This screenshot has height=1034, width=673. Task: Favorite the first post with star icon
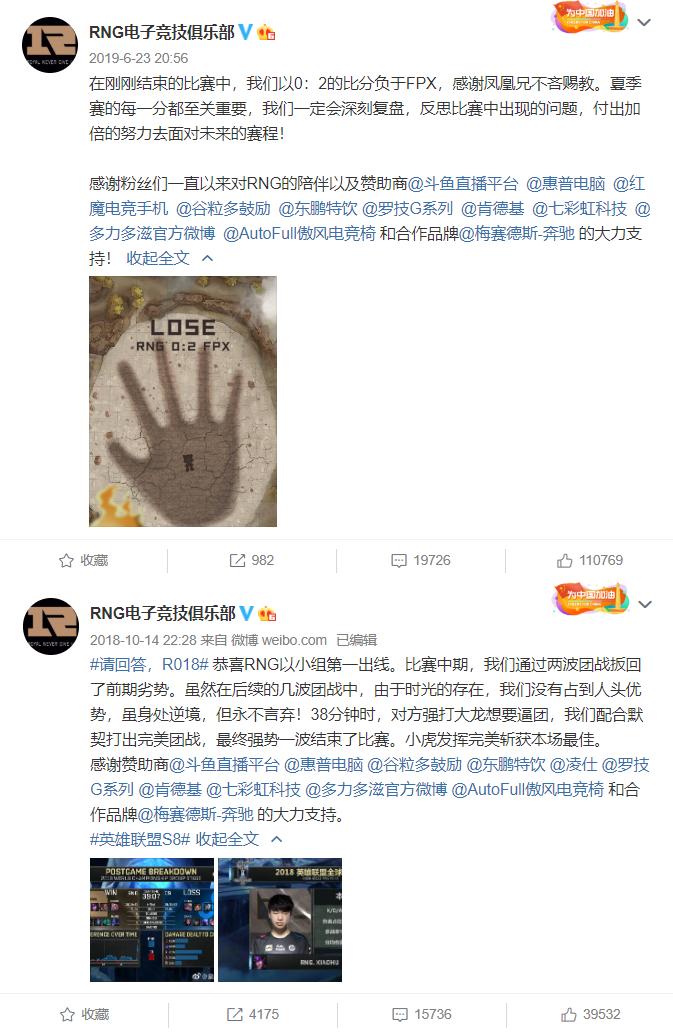[83, 561]
